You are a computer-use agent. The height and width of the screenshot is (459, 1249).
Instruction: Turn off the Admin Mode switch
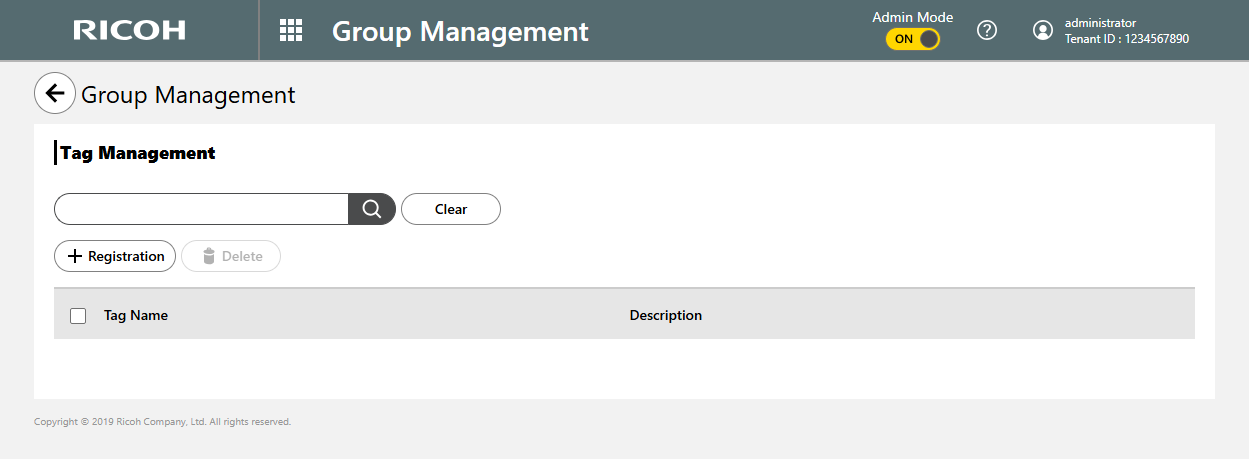point(912,39)
